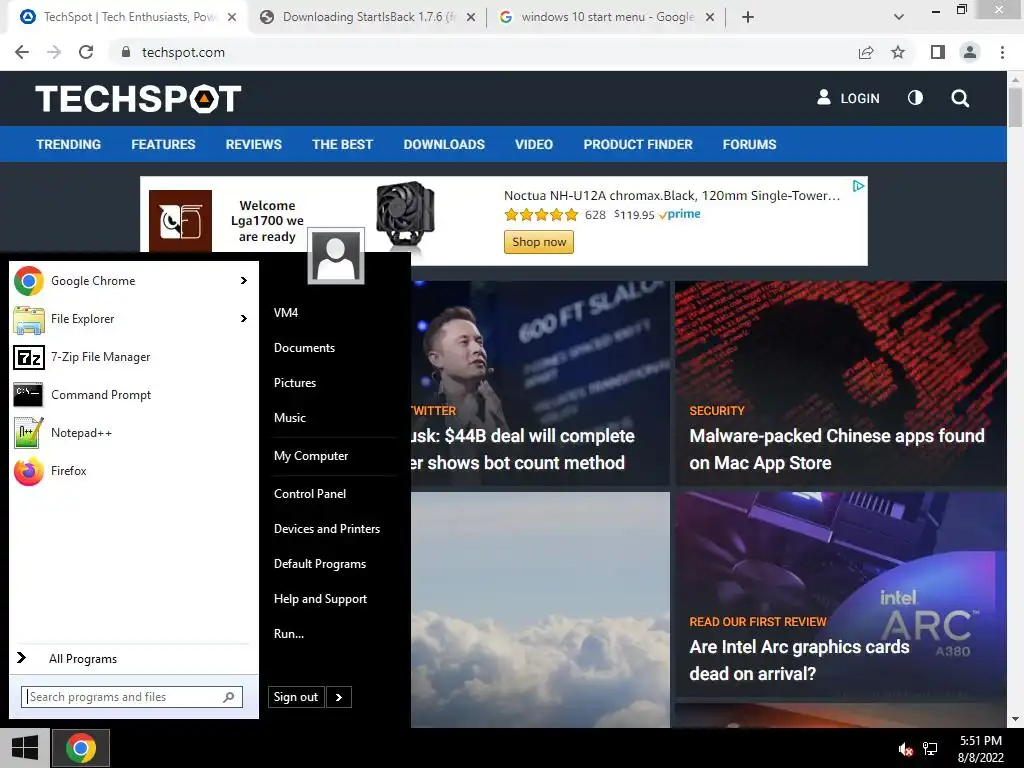Open REVIEWS nav section
The image size is (1024, 768).
click(253, 144)
